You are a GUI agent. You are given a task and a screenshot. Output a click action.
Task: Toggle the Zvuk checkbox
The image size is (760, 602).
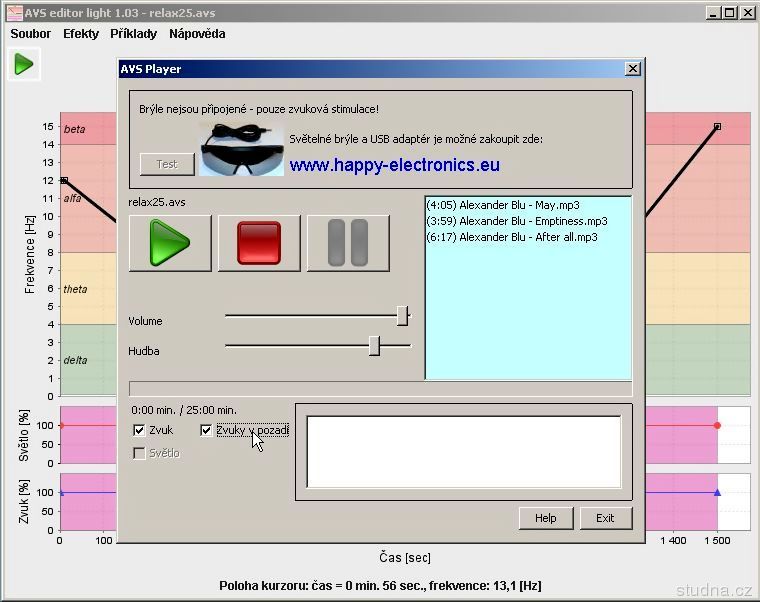pos(139,430)
